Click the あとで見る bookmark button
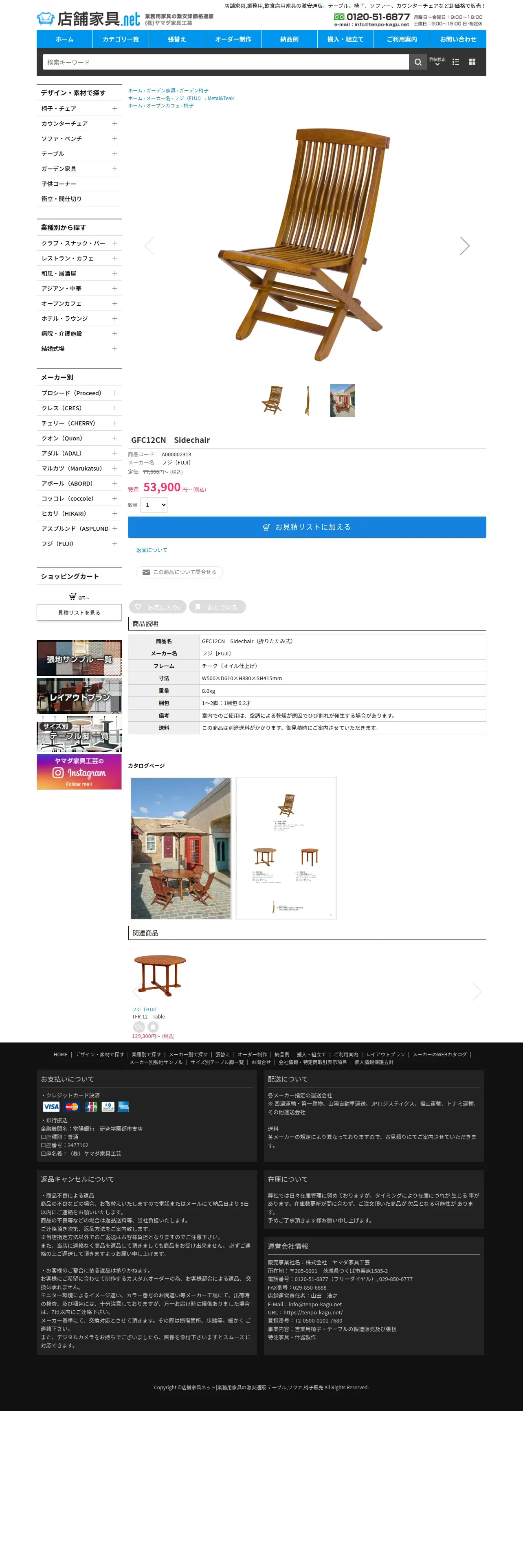The image size is (523, 1568). click(218, 607)
